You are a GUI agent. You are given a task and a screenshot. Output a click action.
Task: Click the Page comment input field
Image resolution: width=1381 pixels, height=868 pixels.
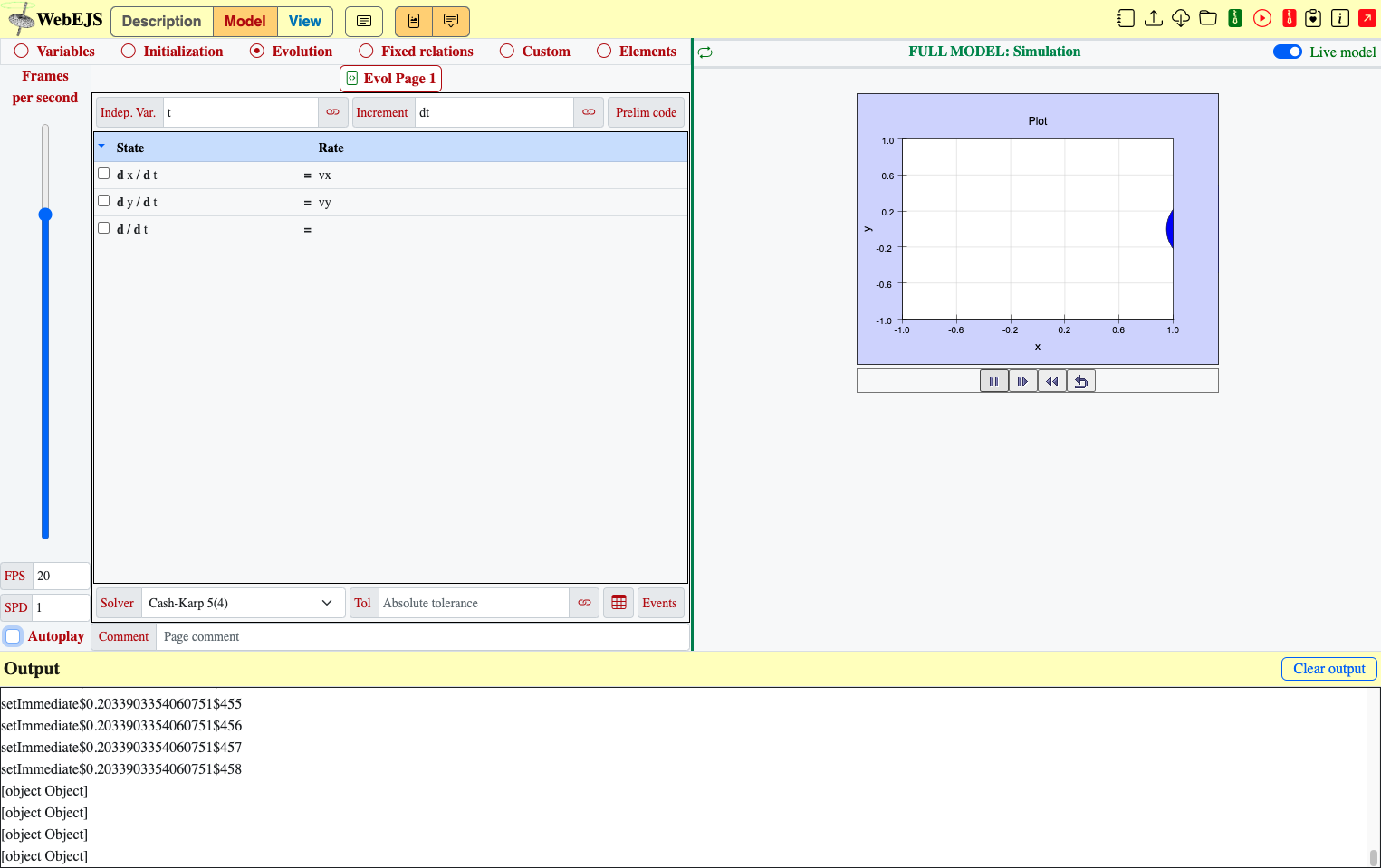pos(423,637)
